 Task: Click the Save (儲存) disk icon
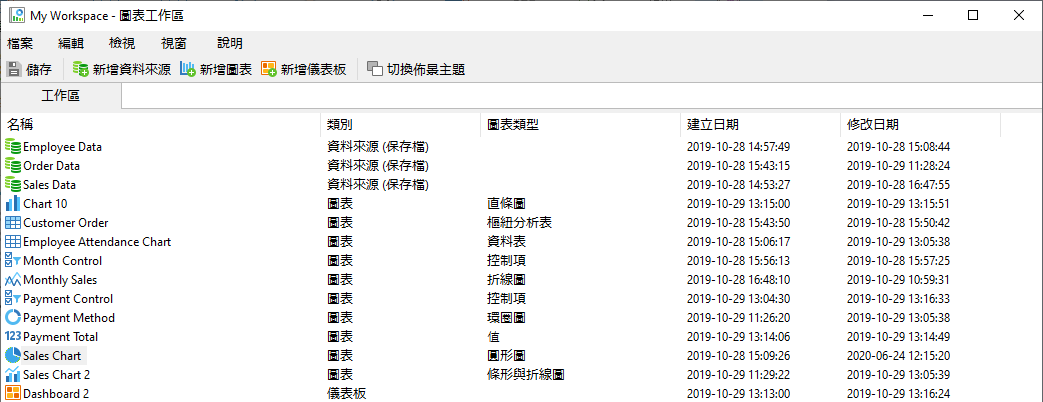[13, 69]
